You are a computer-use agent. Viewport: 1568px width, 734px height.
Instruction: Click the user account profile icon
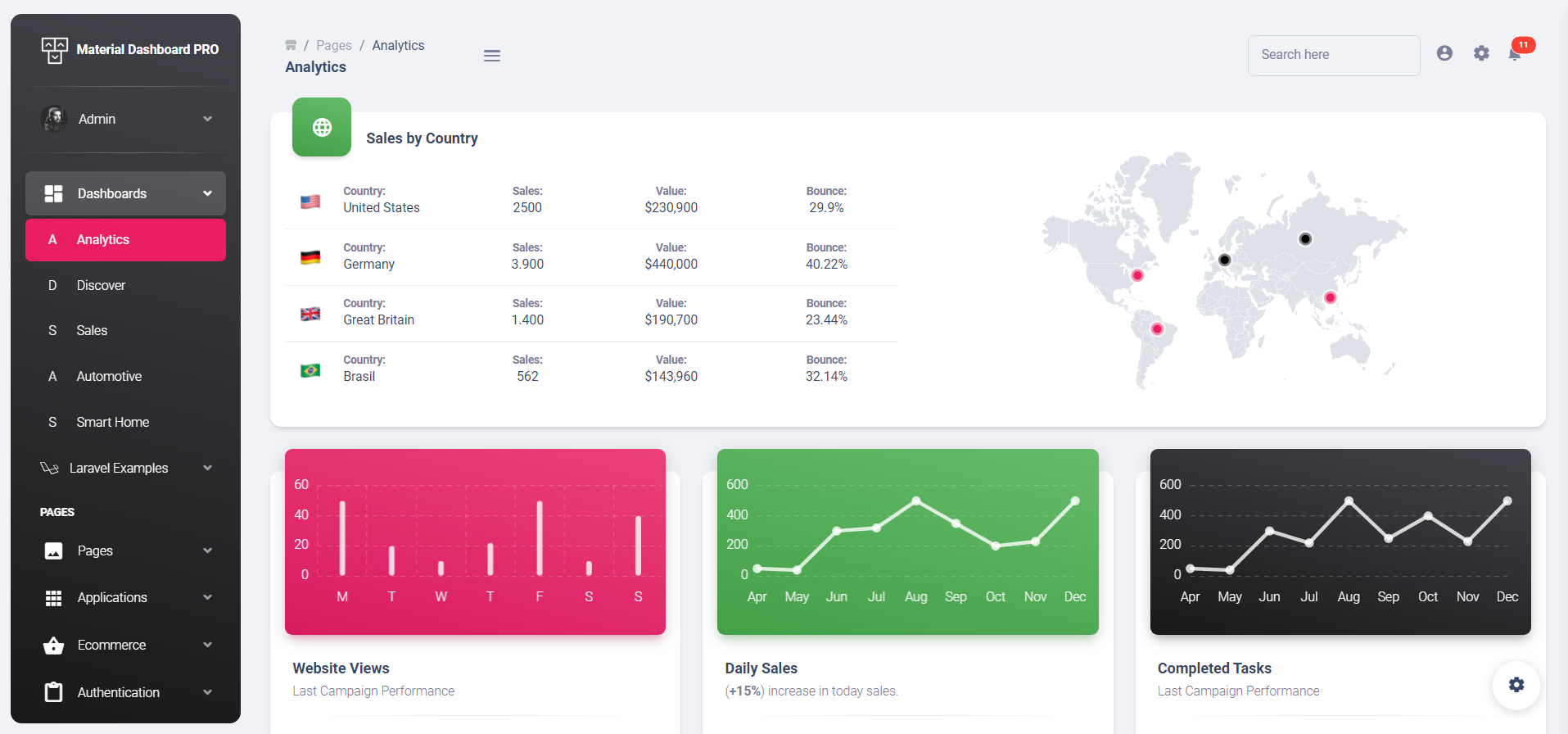pos(1444,53)
